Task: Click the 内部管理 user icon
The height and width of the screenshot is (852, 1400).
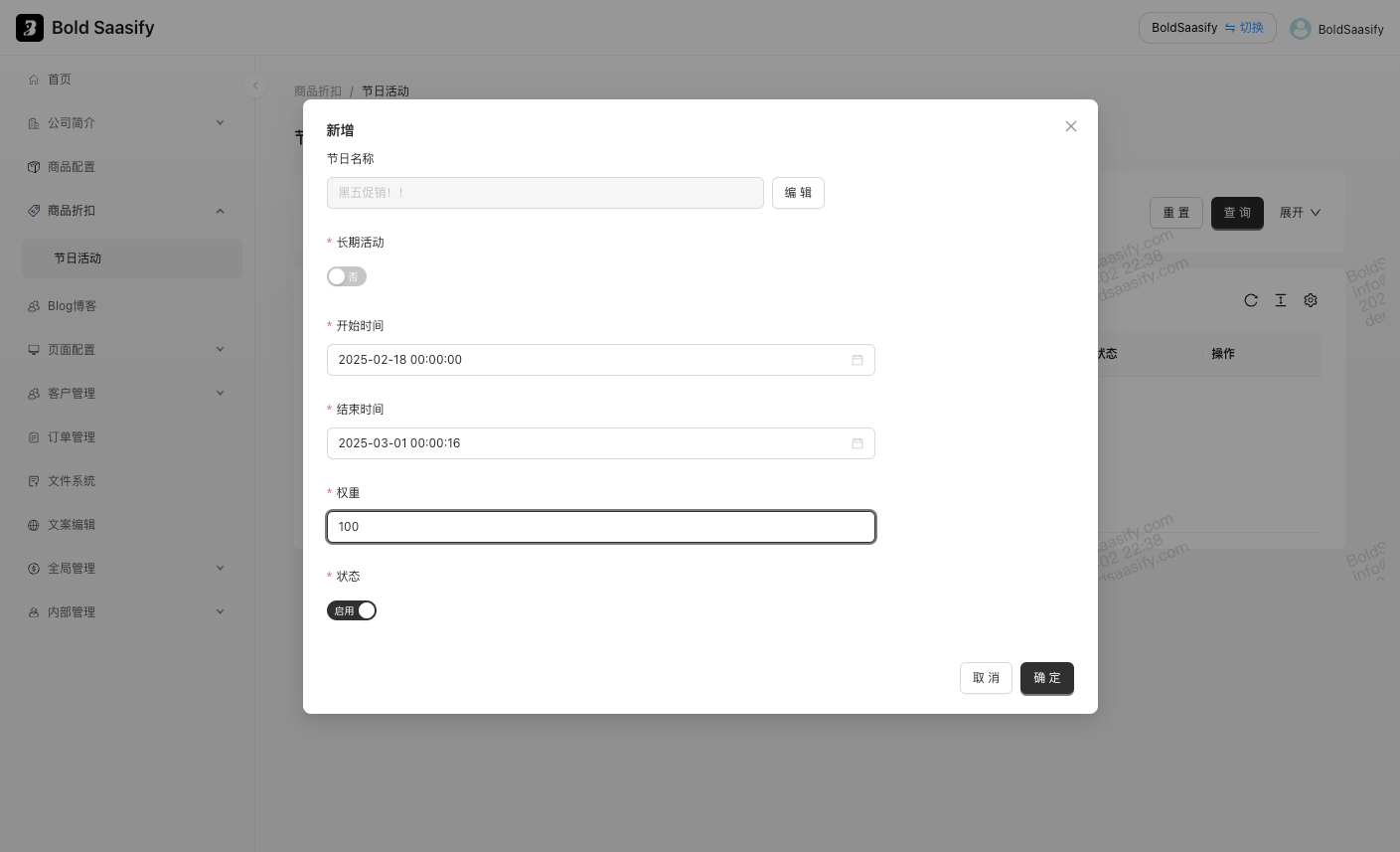Action: point(34,612)
